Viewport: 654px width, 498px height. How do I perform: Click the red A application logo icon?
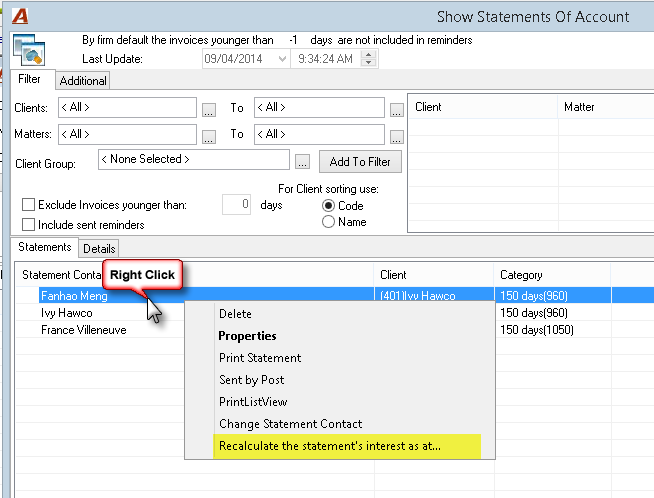pos(20,16)
